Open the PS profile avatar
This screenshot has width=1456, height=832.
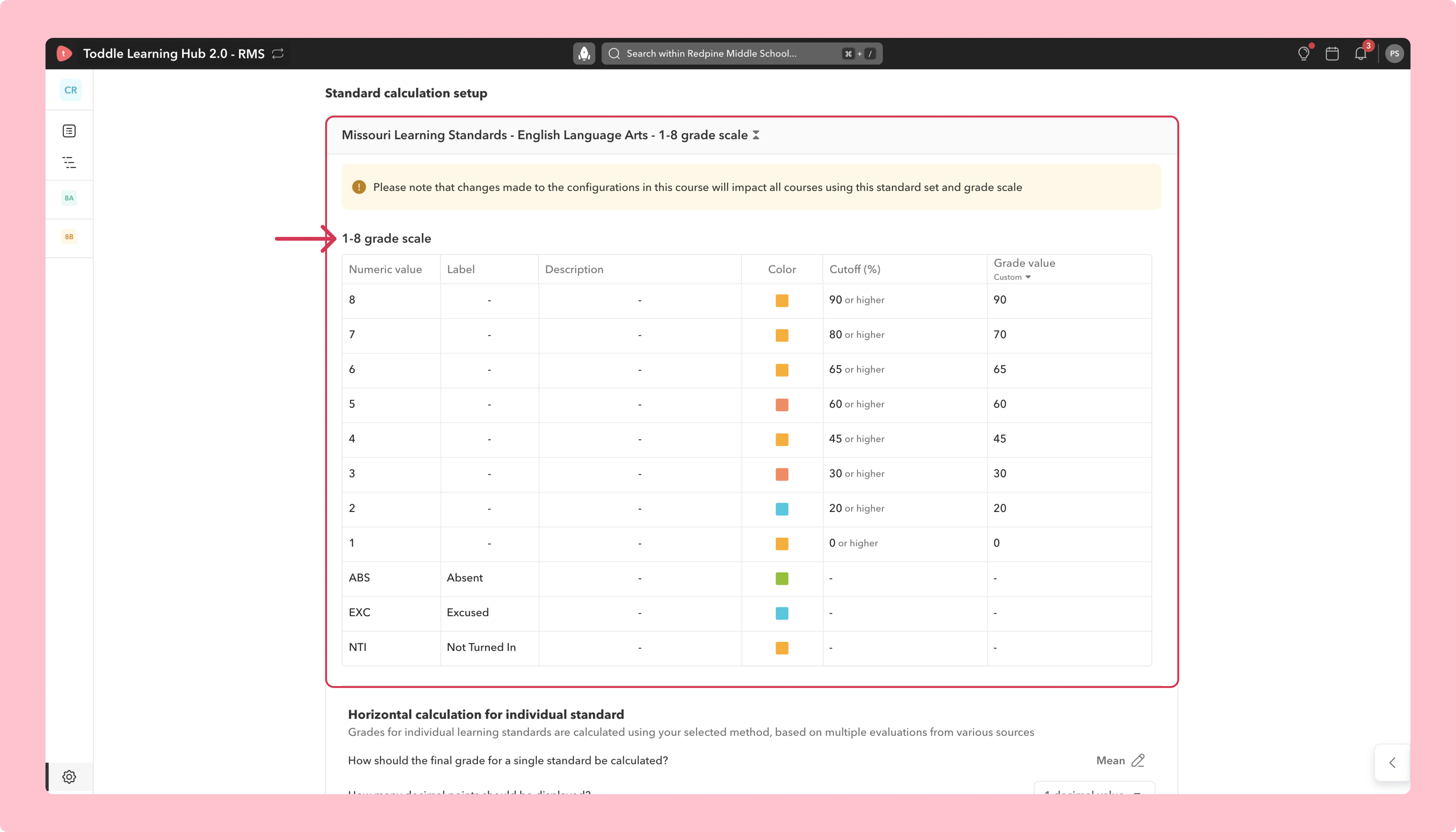(1394, 54)
